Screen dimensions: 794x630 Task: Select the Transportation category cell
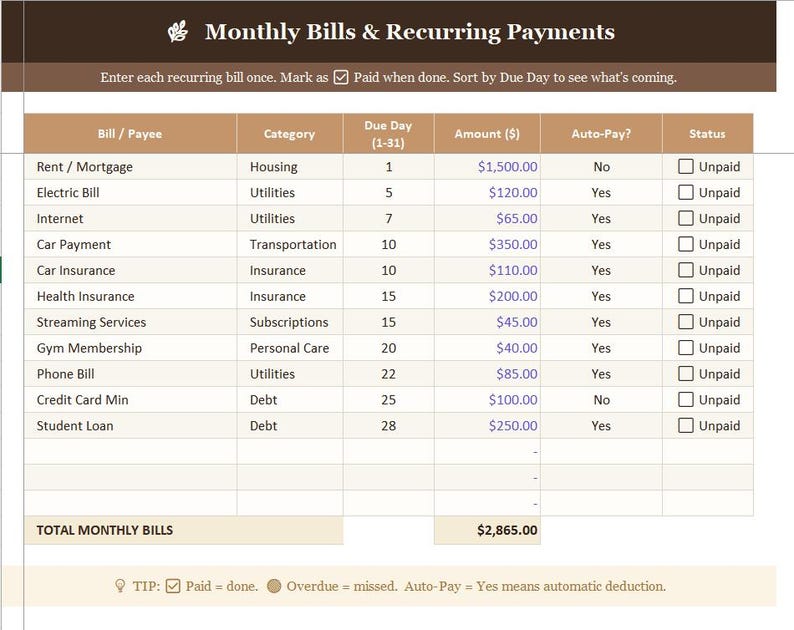click(290, 244)
